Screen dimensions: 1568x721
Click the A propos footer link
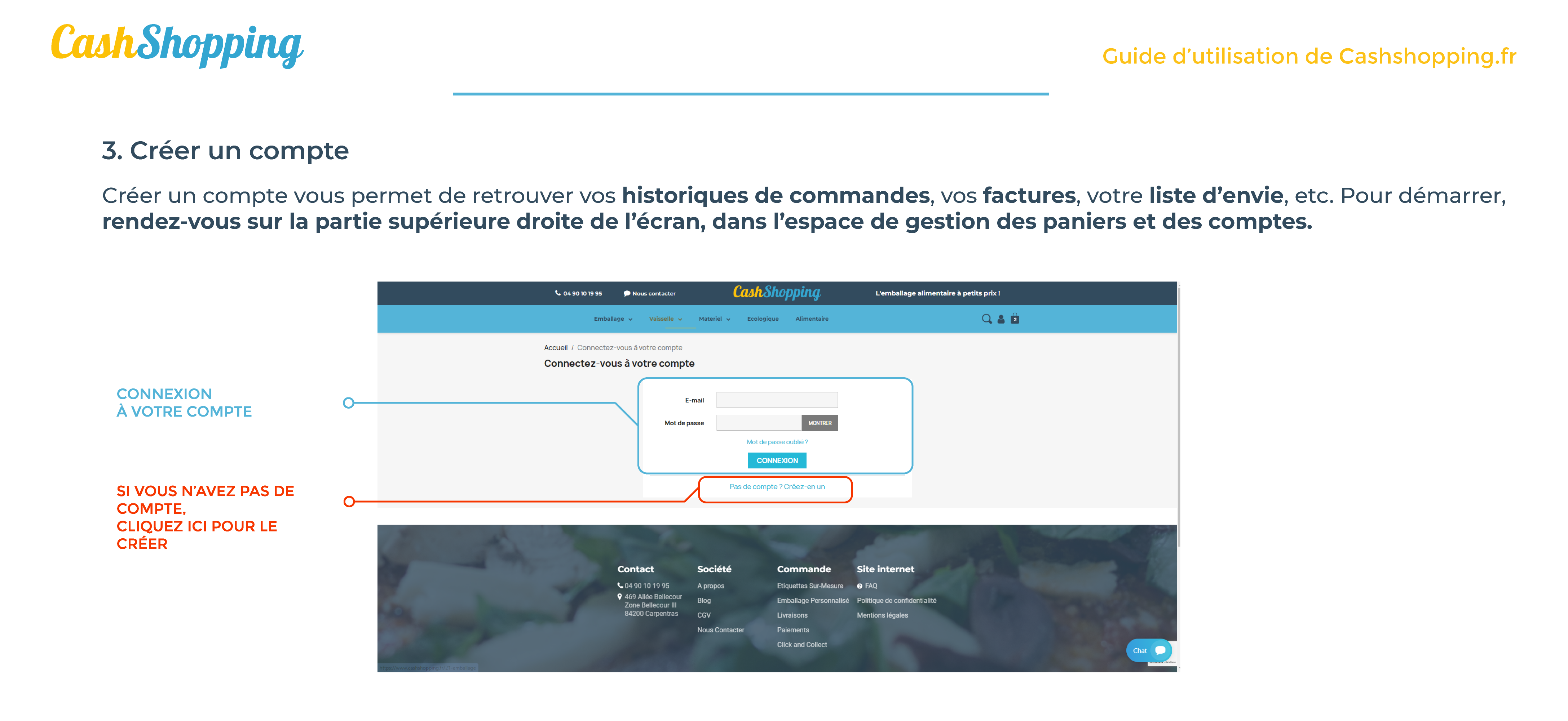(710, 586)
